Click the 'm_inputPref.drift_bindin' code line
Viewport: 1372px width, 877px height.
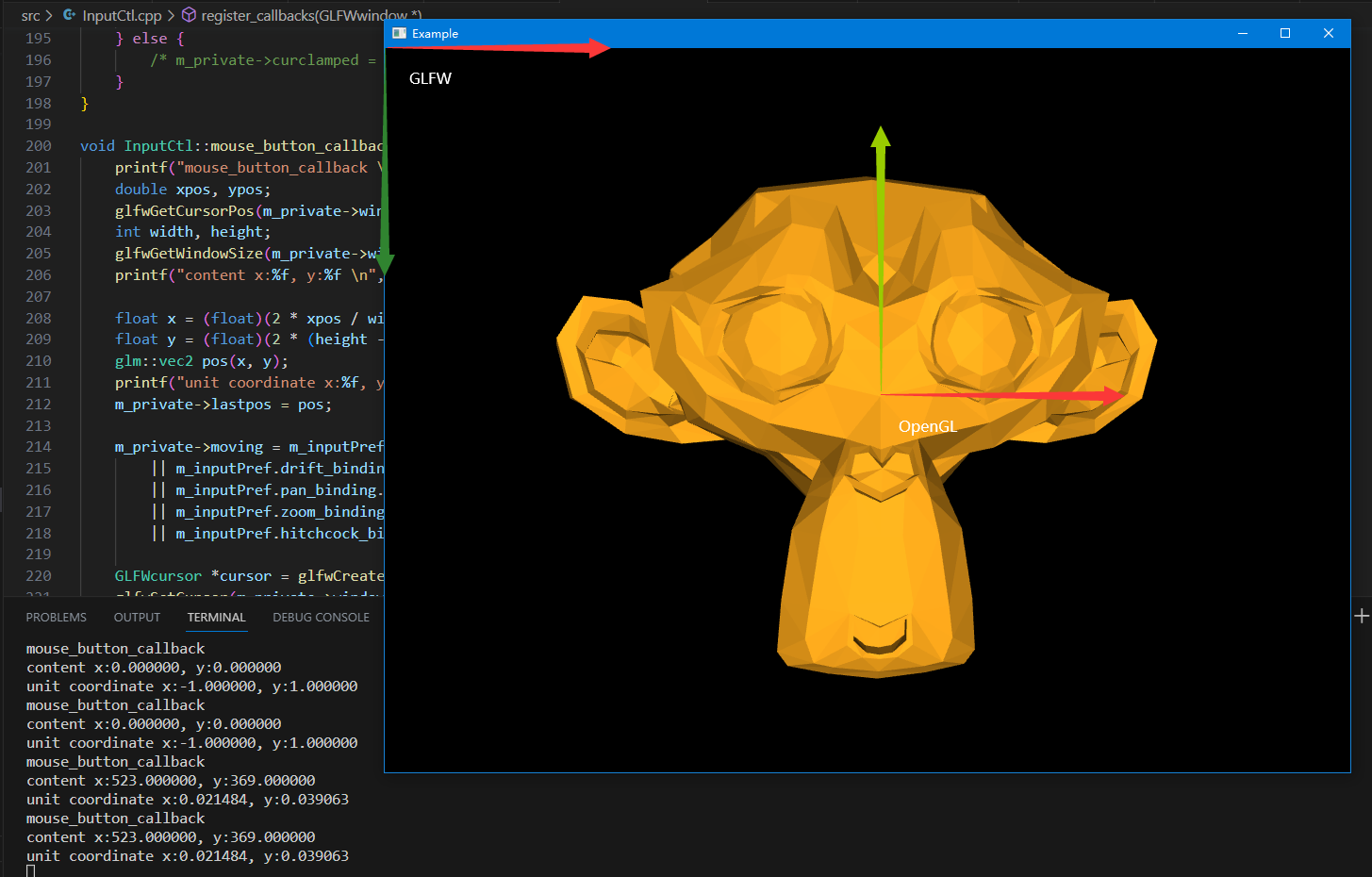pyautogui.click(x=267, y=469)
